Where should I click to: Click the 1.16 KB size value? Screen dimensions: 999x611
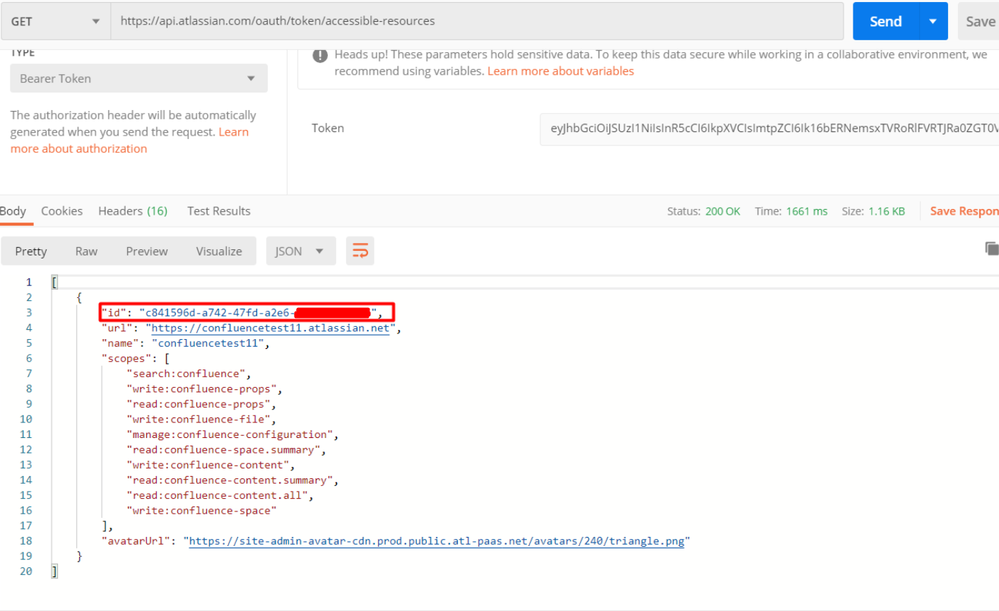click(886, 211)
